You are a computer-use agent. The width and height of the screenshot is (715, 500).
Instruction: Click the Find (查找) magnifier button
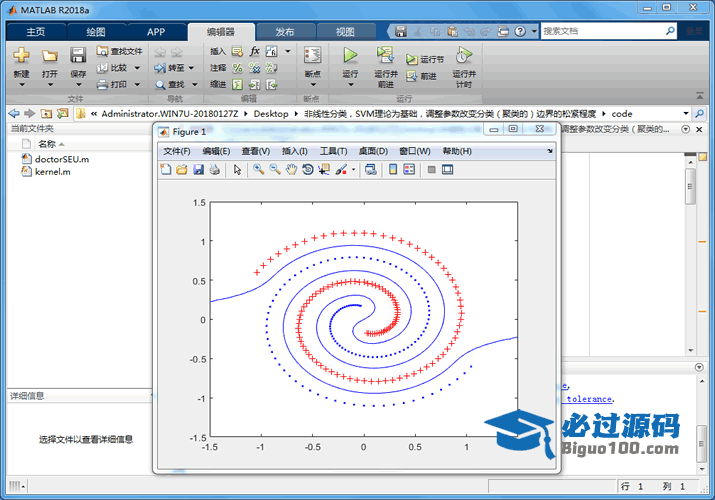pyautogui.click(x=170, y=85)
